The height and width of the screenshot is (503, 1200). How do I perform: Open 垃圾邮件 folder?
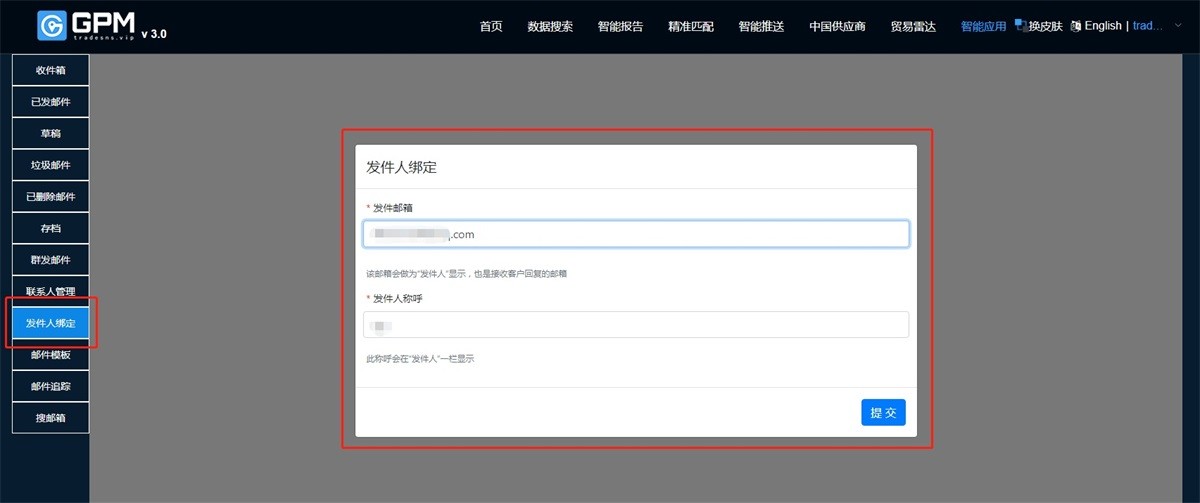(50, 165)
